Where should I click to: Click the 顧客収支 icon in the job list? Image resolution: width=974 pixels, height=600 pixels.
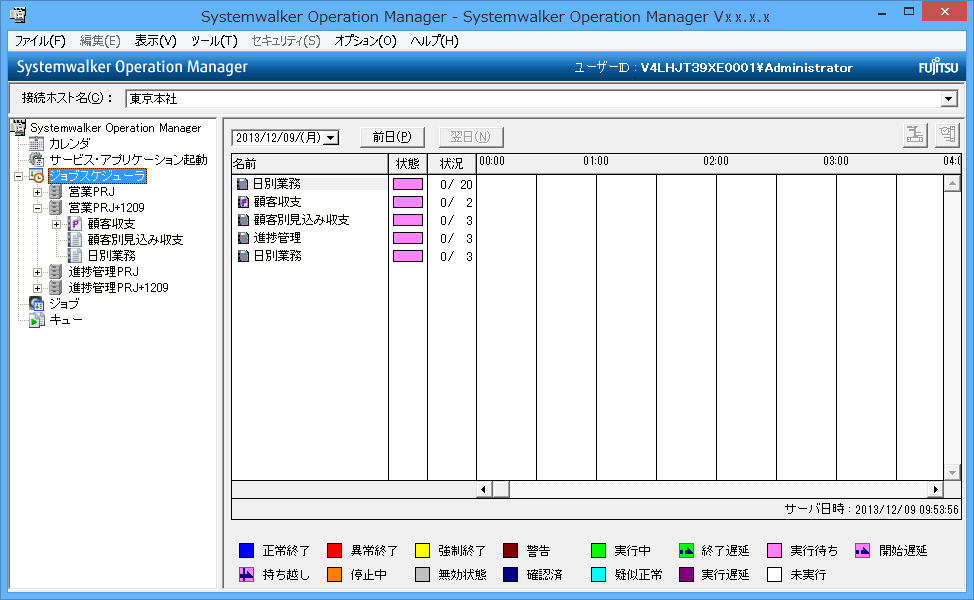(242, 202)
